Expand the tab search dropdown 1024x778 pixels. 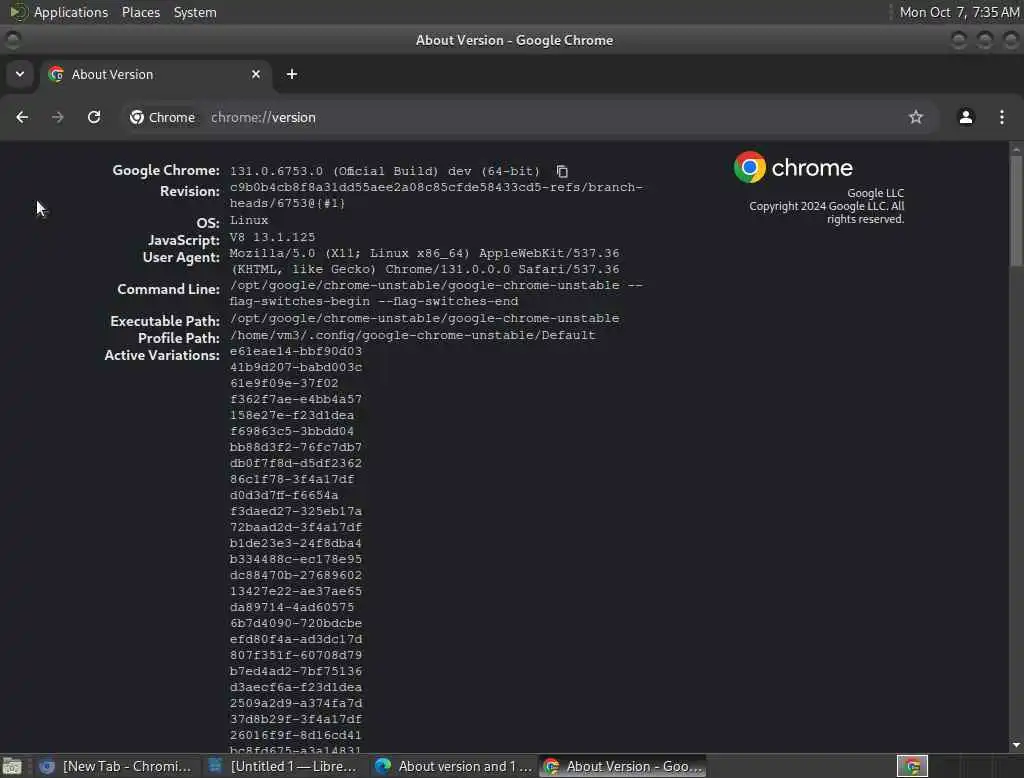[x=20, y=74]
